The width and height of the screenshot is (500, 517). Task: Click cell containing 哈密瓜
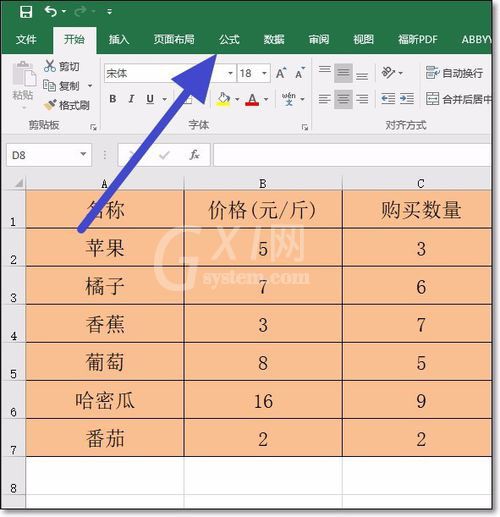point(105,400)
